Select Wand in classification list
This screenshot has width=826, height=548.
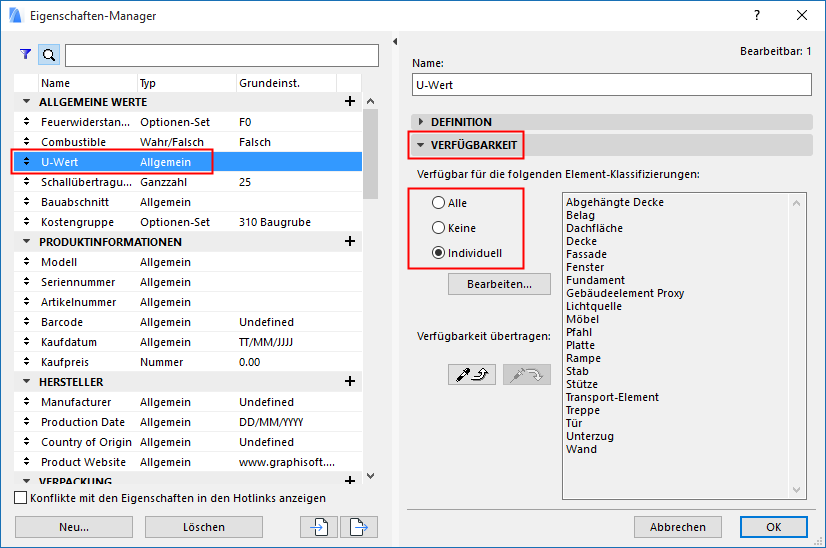click(x=581, y=449)
